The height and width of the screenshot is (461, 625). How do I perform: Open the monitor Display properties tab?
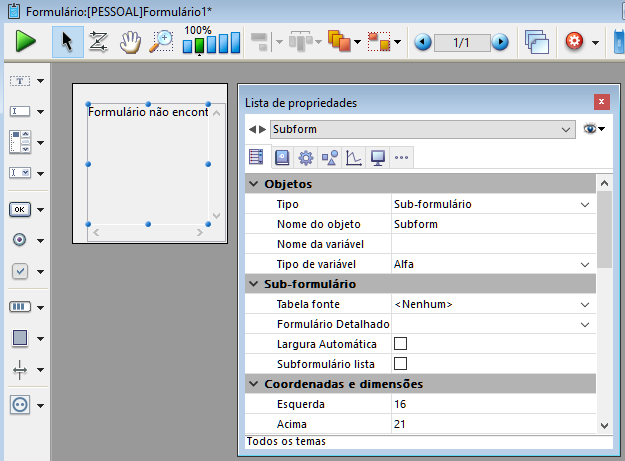(377, 157)
